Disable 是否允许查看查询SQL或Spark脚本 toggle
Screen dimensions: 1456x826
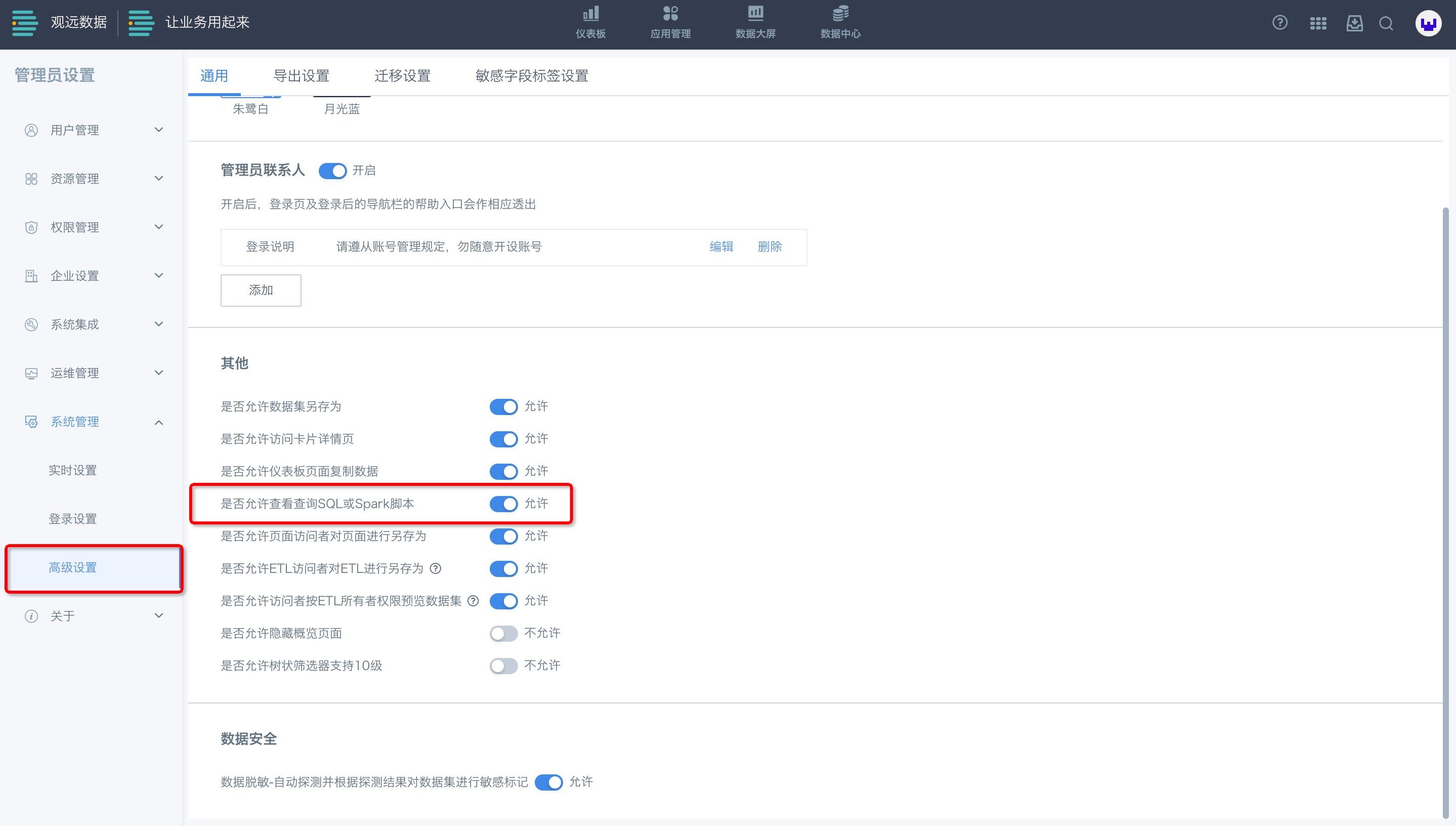(503, 504)
